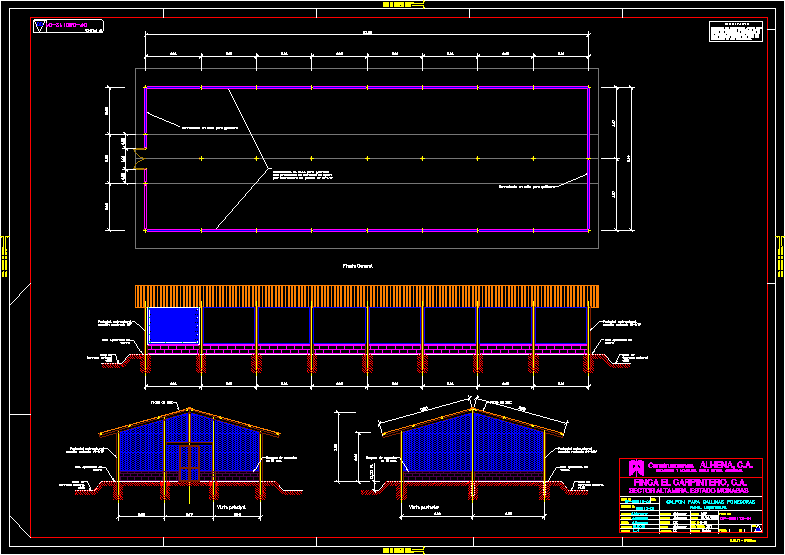Click the white notes box at top-right corner
The height and width of the screenshot is (555, 785).
735,33
